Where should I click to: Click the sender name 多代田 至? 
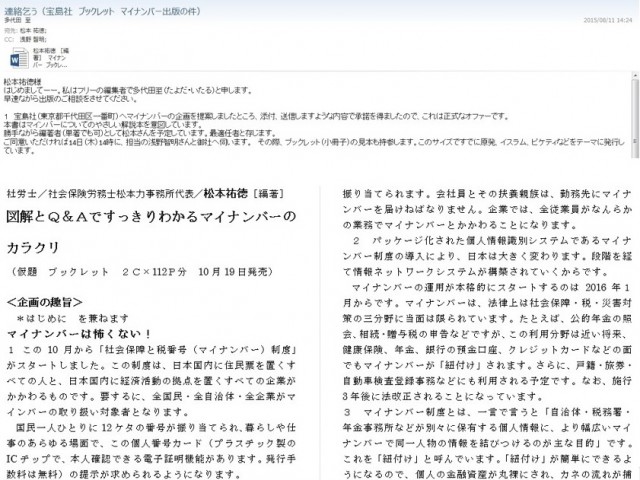18,20
